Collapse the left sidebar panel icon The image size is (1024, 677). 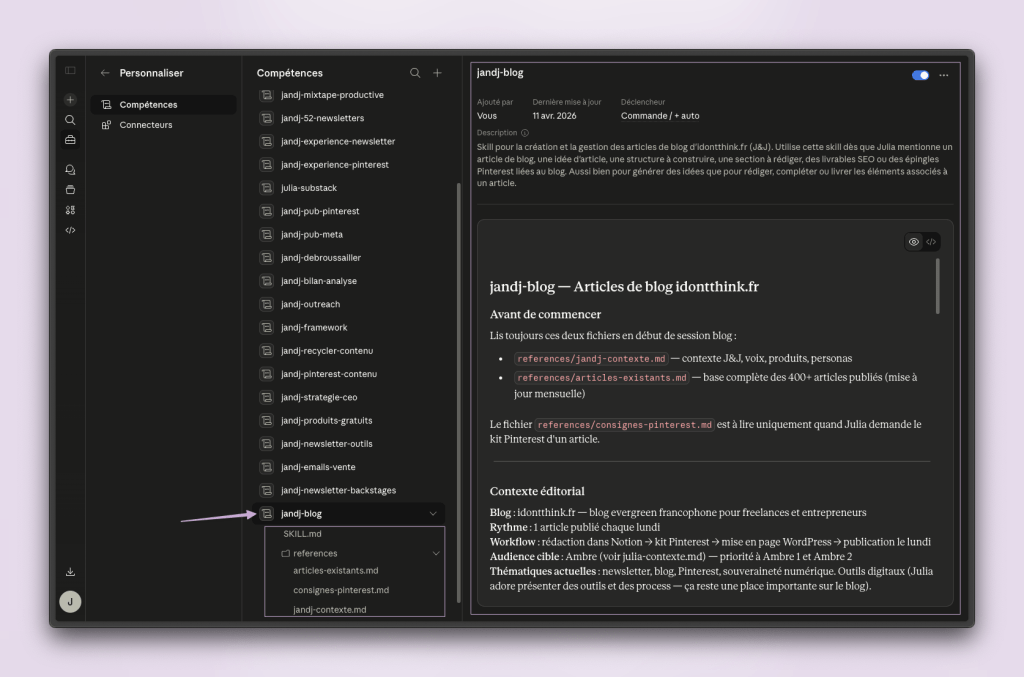click(70, 70)
